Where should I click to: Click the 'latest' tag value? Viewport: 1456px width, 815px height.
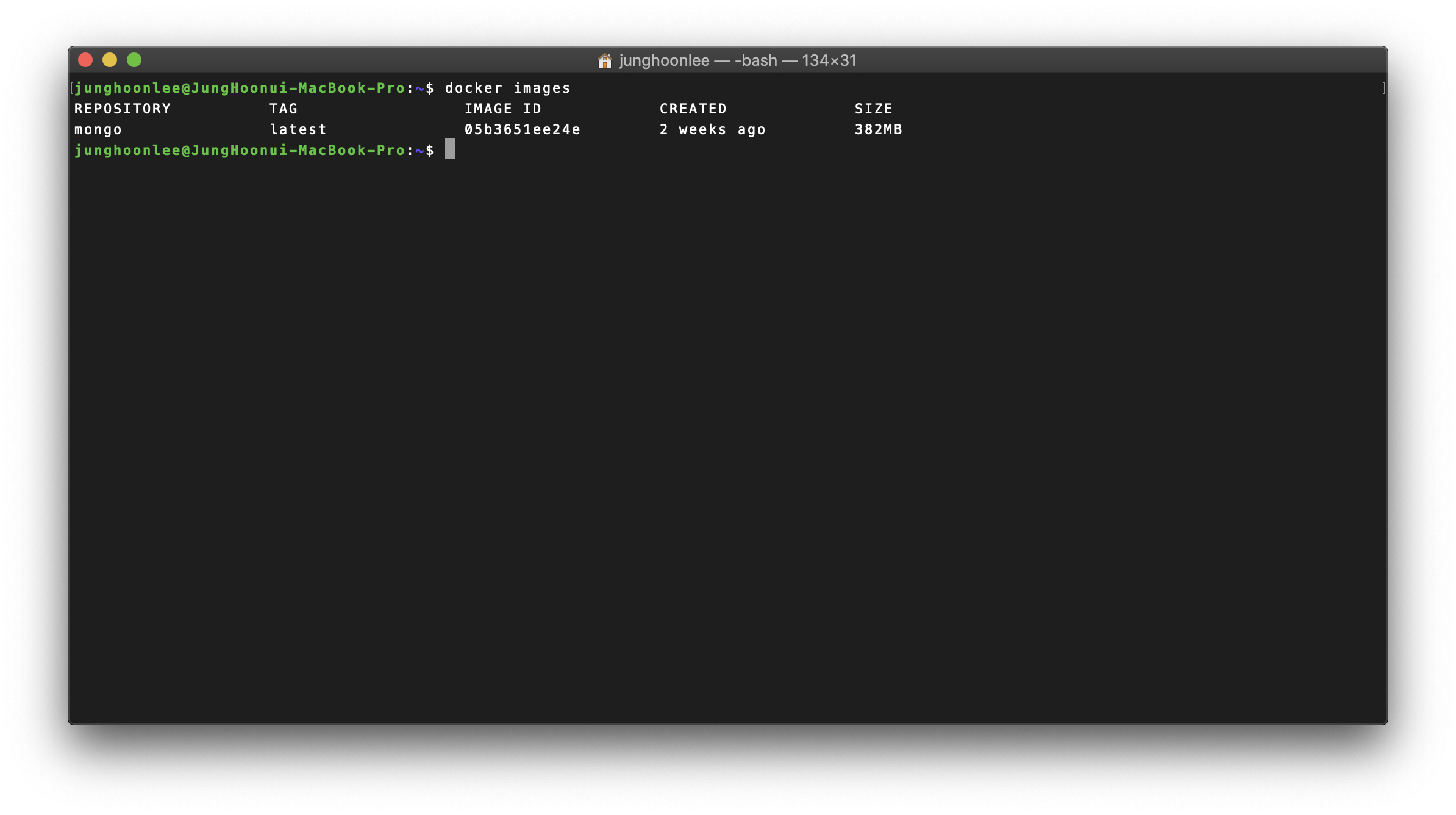coord(298,129)
